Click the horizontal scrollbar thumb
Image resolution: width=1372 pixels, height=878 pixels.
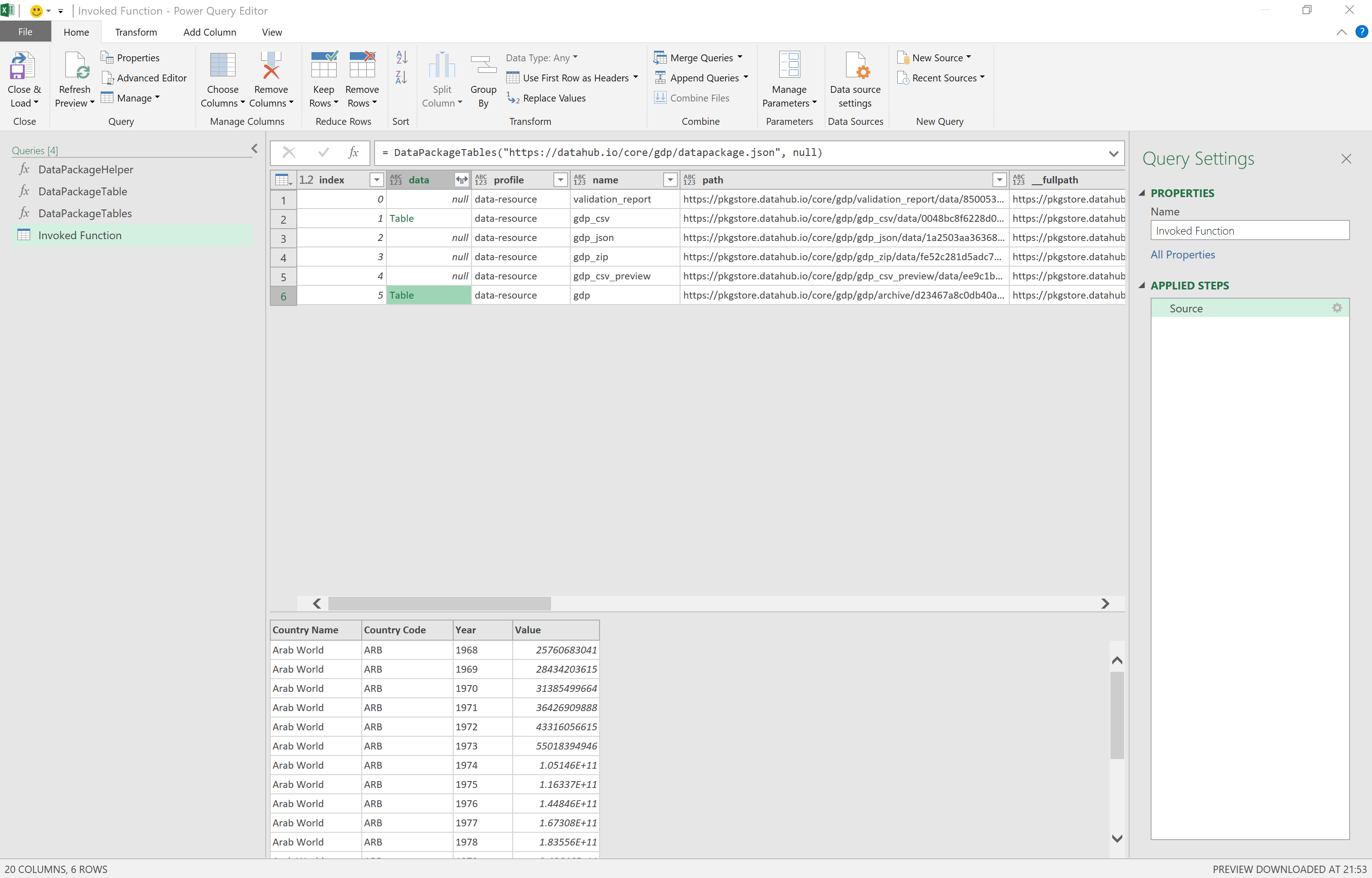439,603
